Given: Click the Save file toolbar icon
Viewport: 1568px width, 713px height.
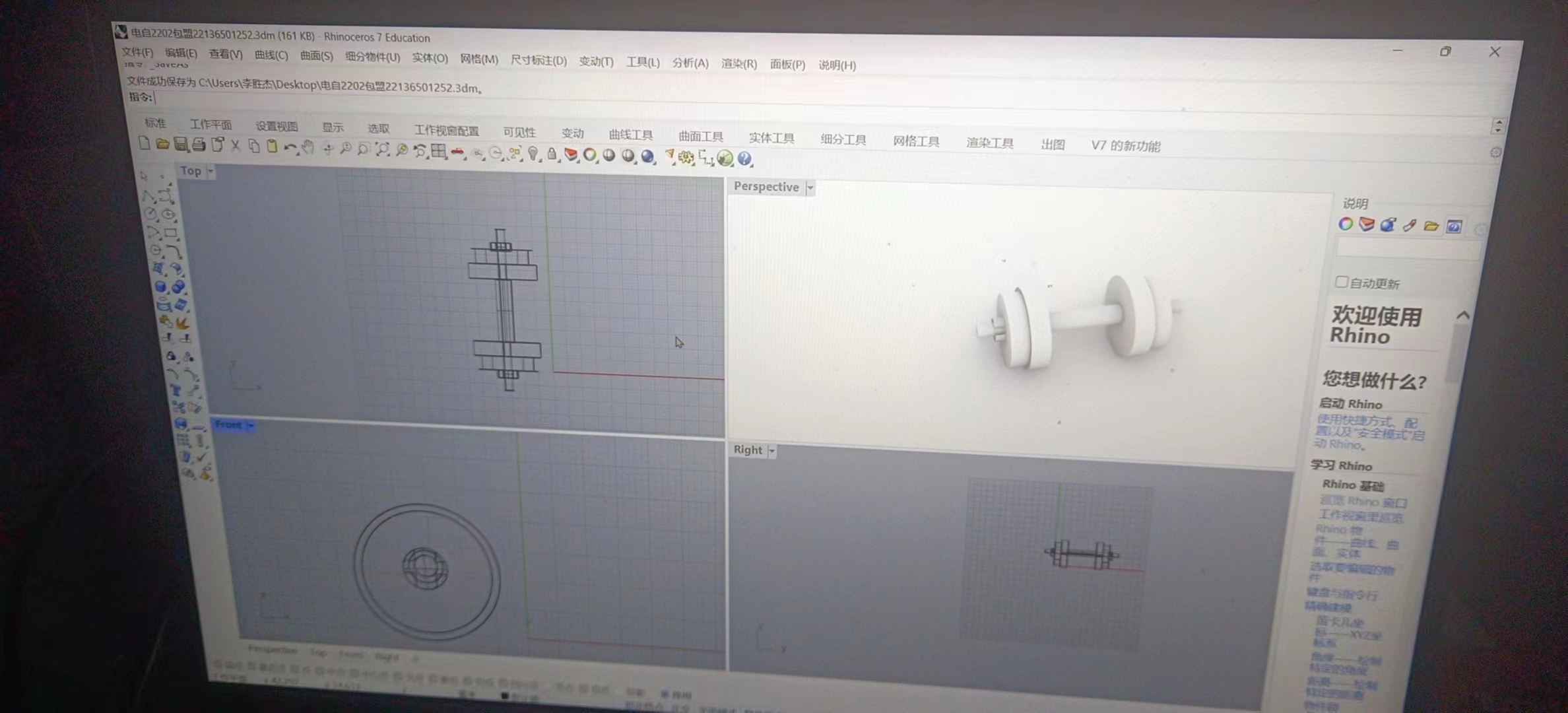Looking at the screenshot, I should point(180,144).
